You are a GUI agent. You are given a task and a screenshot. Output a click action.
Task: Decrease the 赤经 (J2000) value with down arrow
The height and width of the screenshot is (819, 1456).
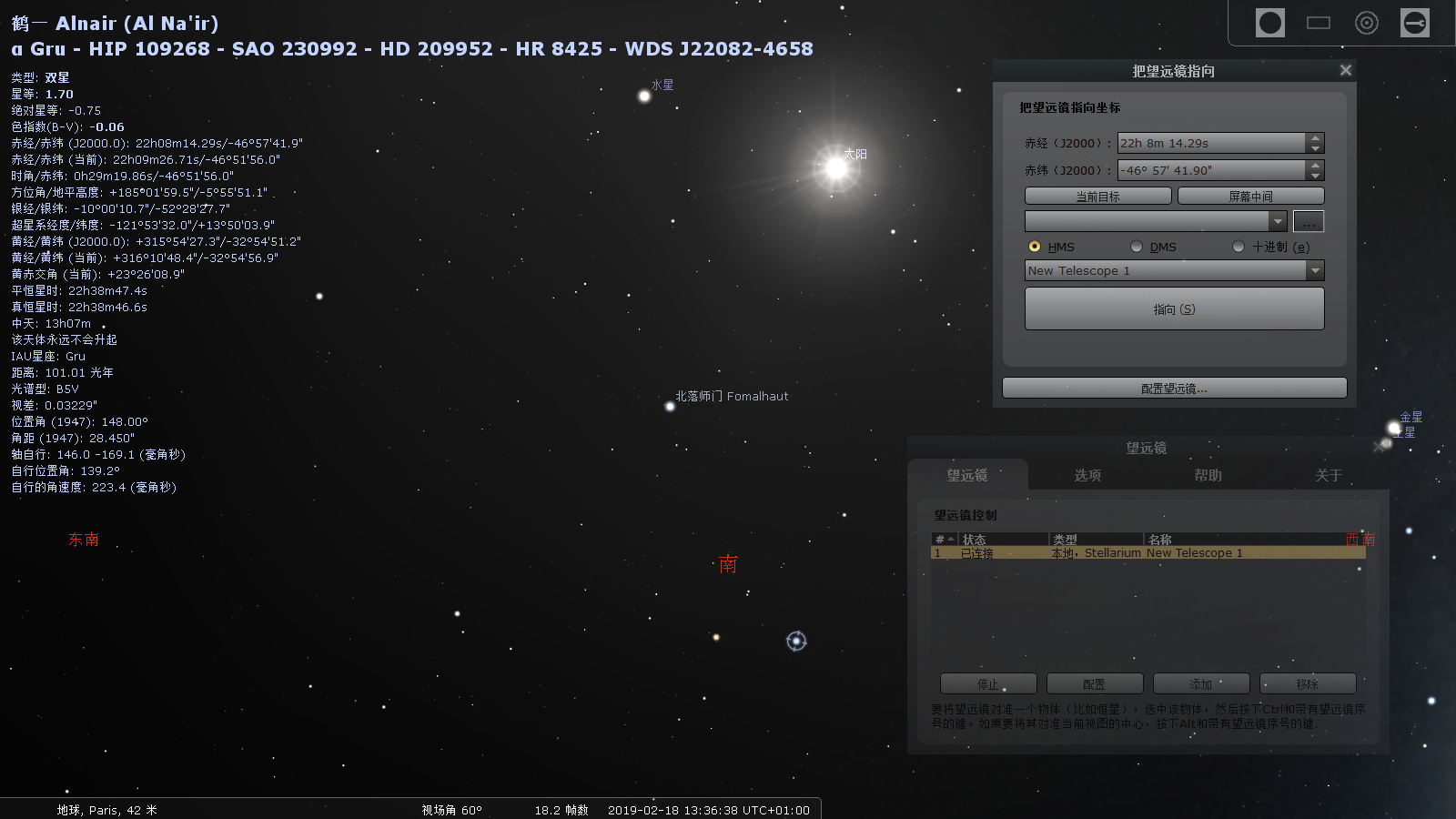pos(1315,148)
